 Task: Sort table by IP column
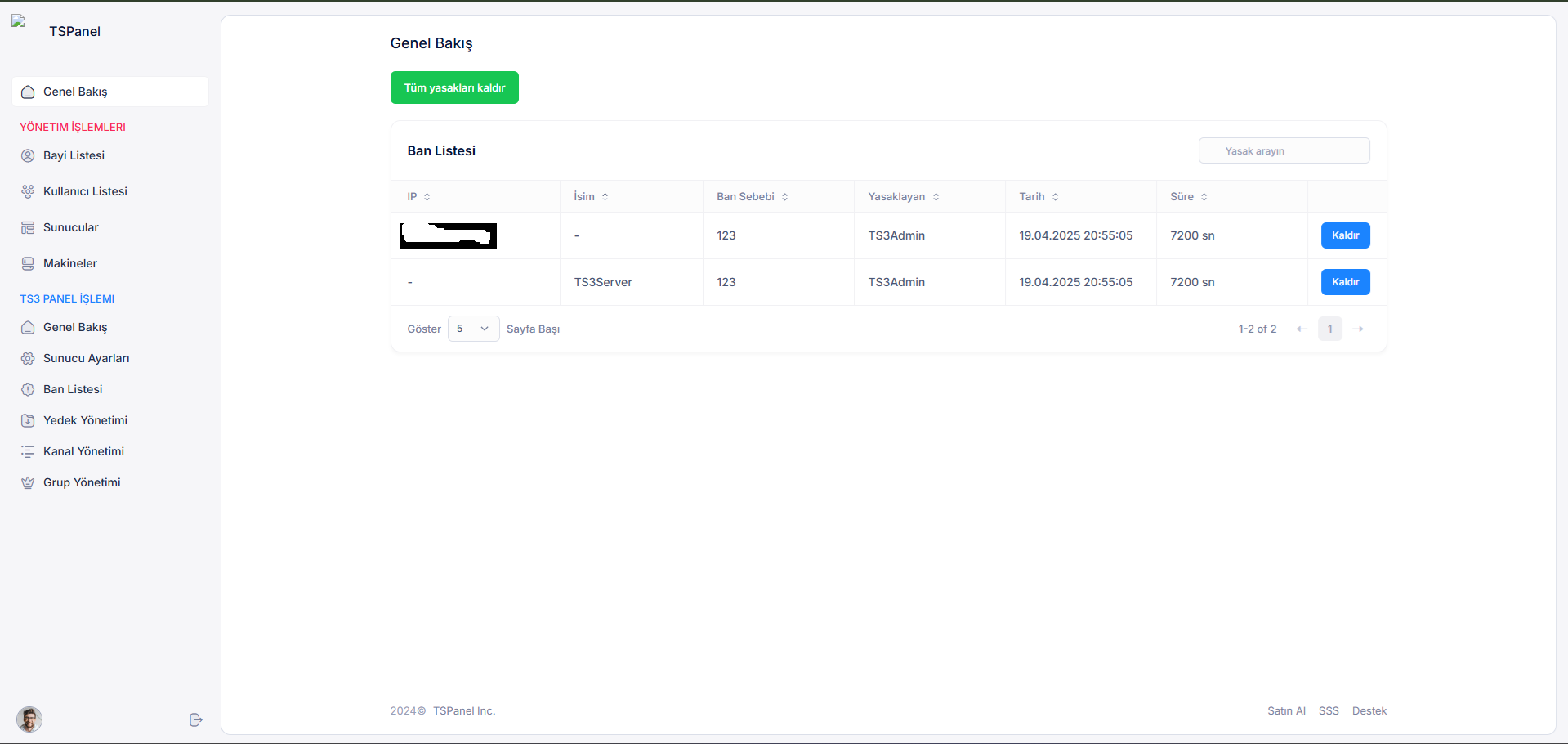[x=418, y=196]
